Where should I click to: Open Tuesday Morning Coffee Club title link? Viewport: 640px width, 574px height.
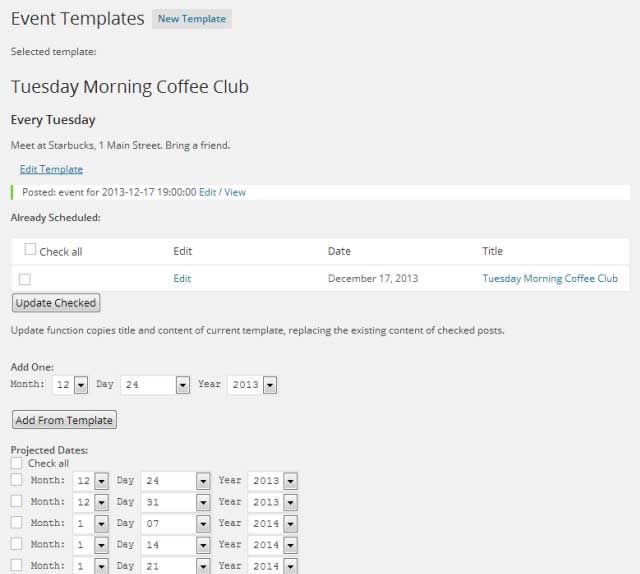pos(550,278)
